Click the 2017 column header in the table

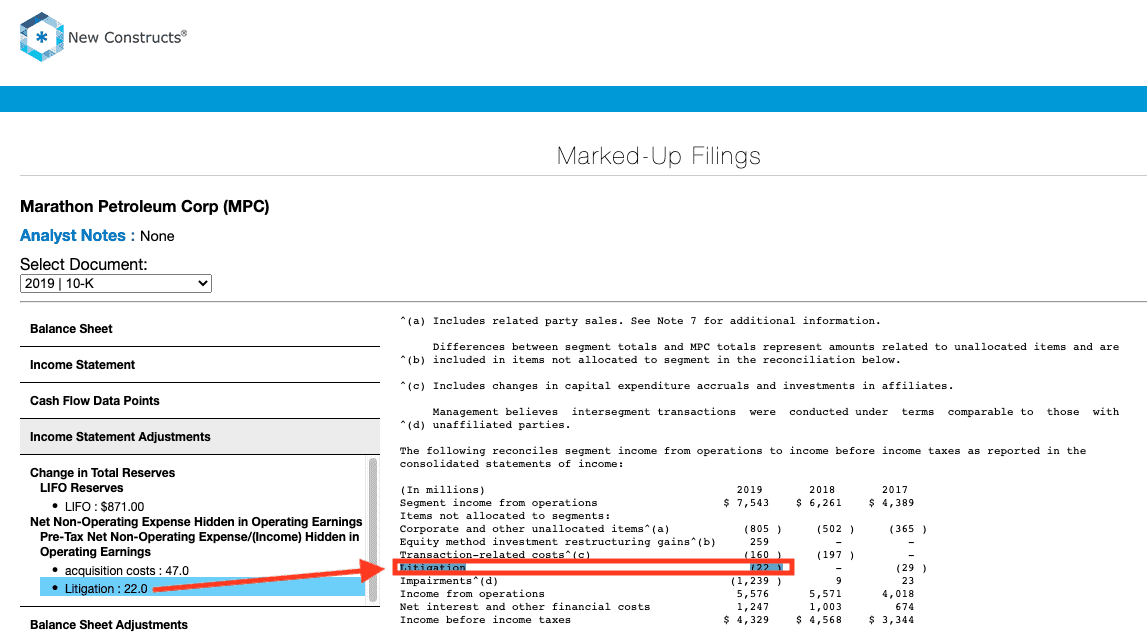click(895, 490)
